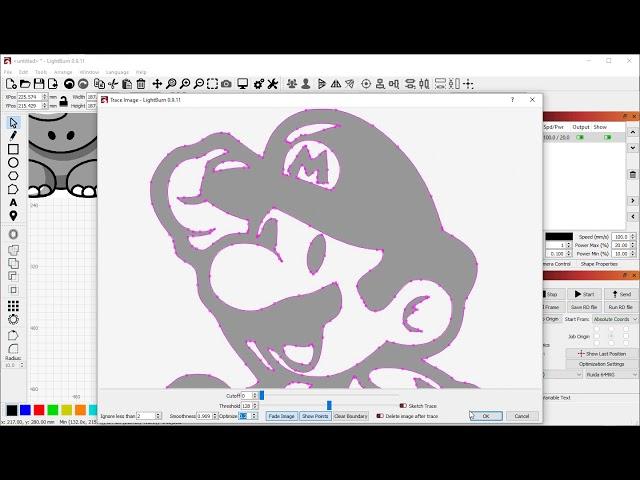Open the Edit menu
The image size is (640, 480).
[23, 72]
